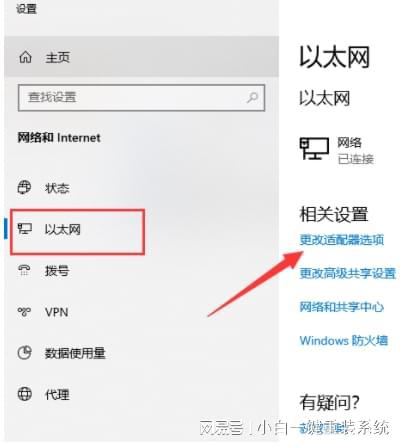Click the Home house icon

click(25, 57)
